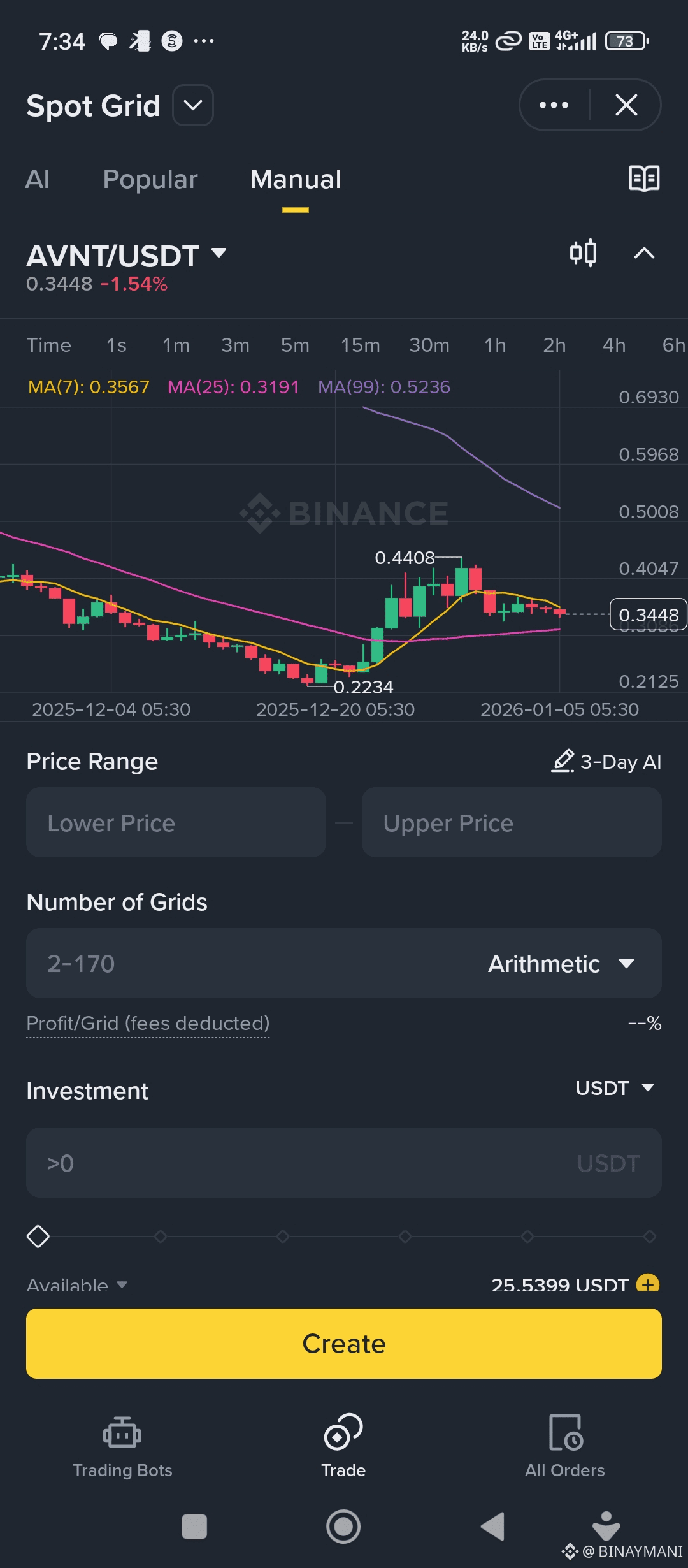Expand the Spot Grid type dropdown

tap(193, 105)
